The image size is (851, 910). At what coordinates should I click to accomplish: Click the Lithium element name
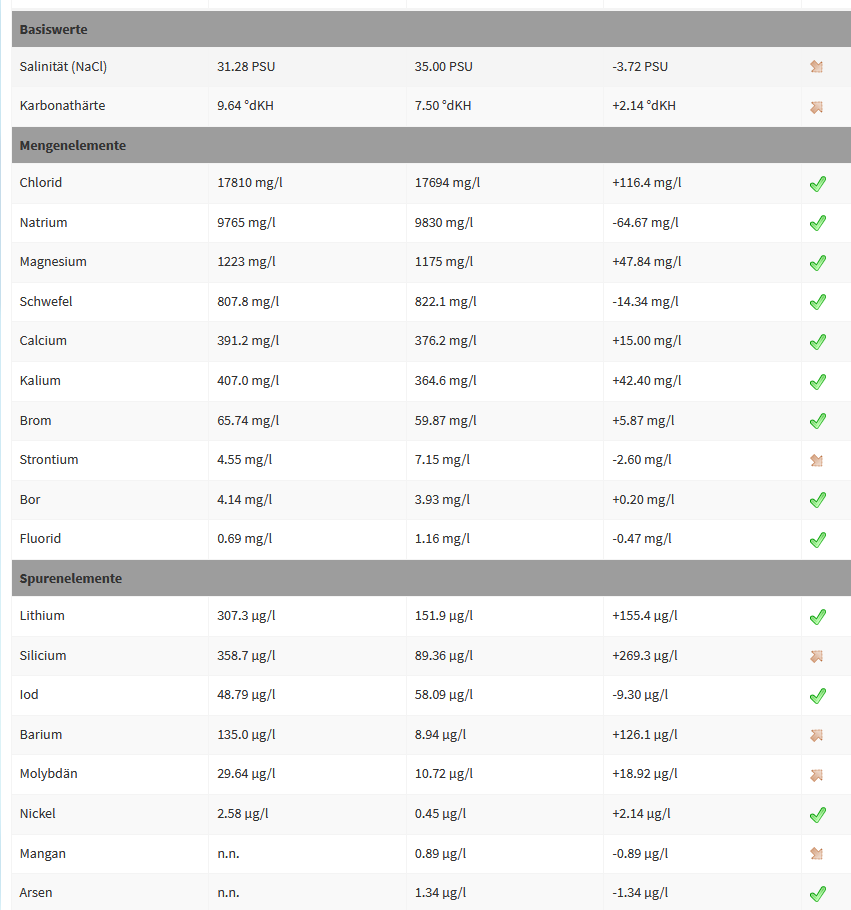pyautogui.click(x=42, y=616)
